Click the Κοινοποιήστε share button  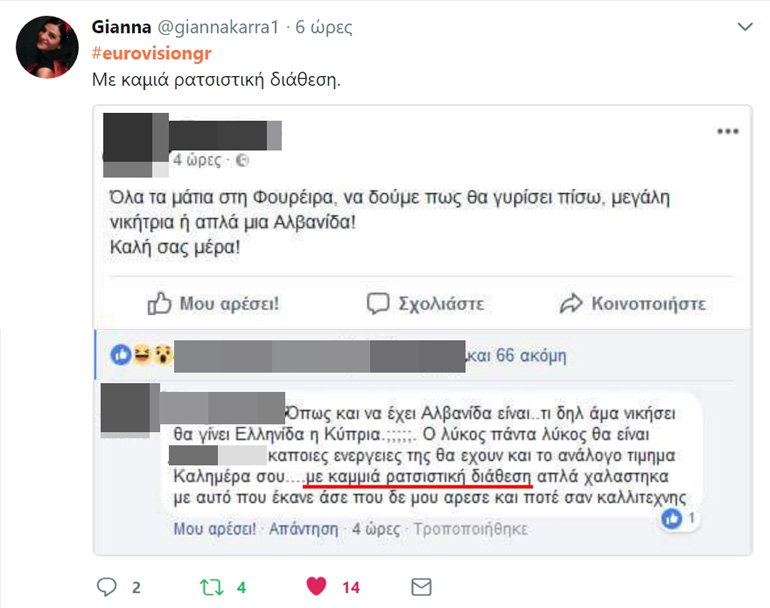(x=633, y=304)
